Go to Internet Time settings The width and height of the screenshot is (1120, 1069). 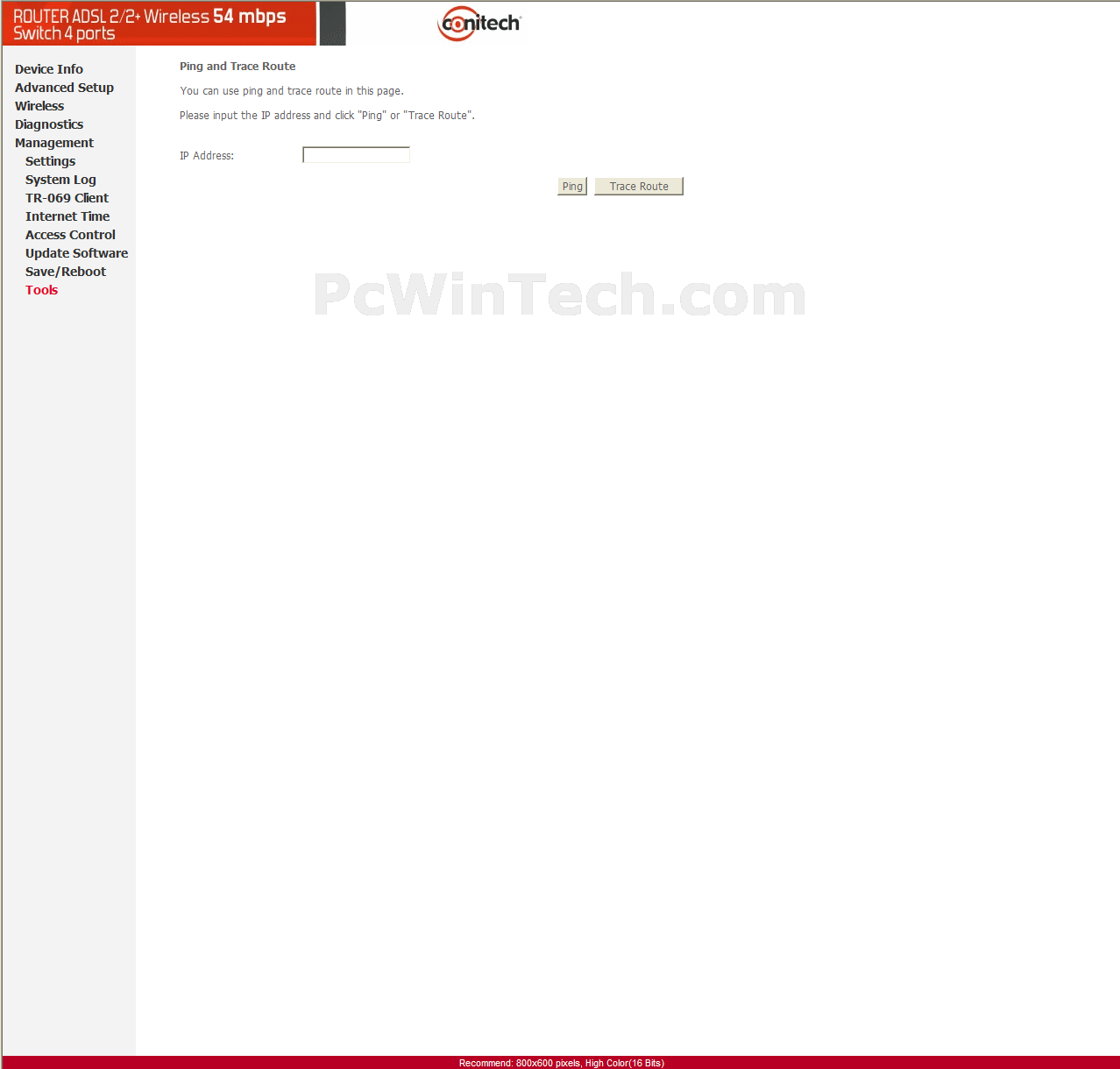(67, 216)
